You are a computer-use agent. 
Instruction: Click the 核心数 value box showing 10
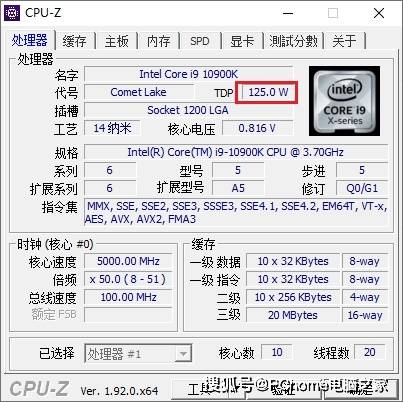277,352
